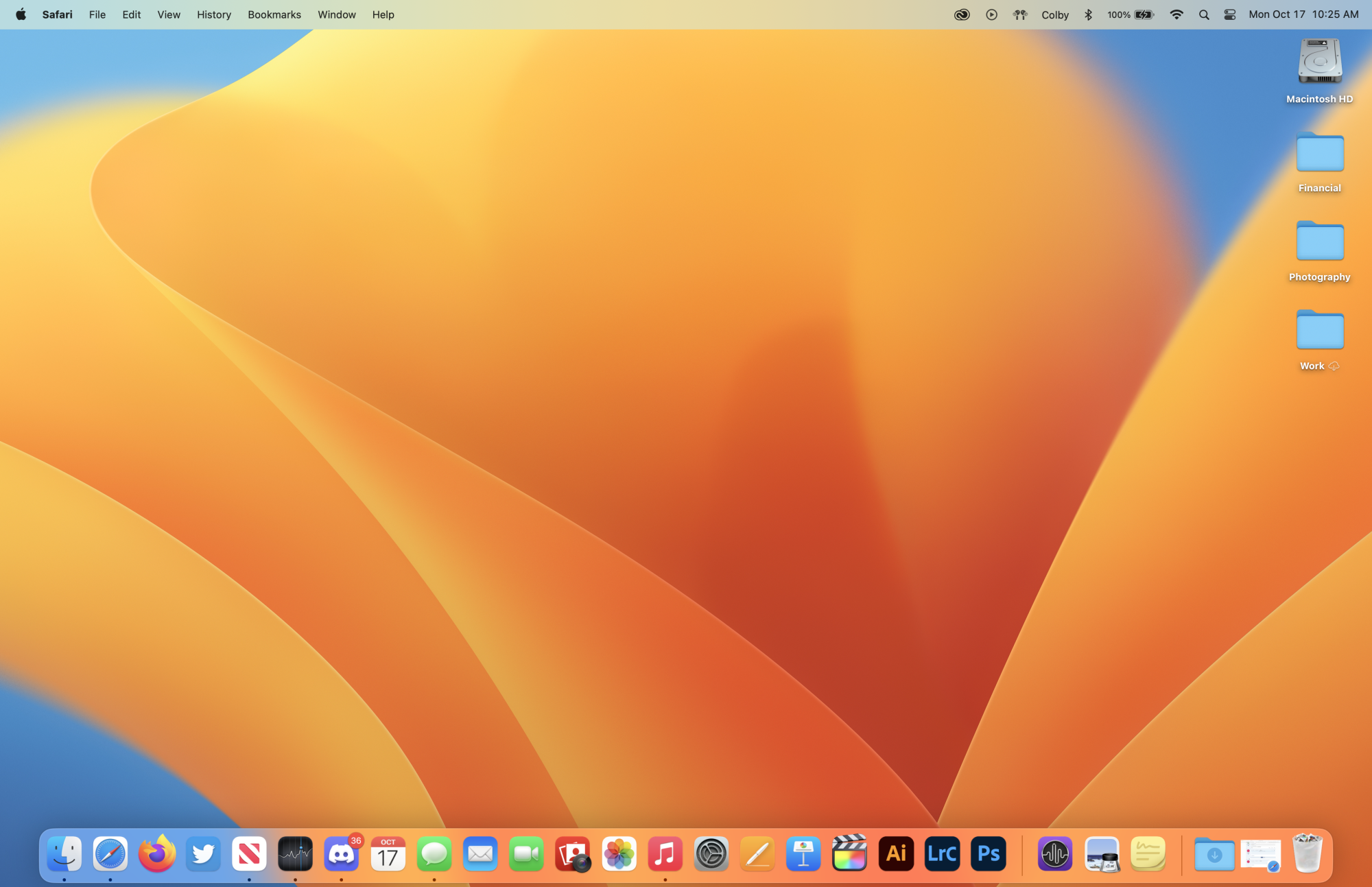This screenshot has width=1372, height=887.
Task: Open Control Center in menu bar
Action: pos(1229,14)
